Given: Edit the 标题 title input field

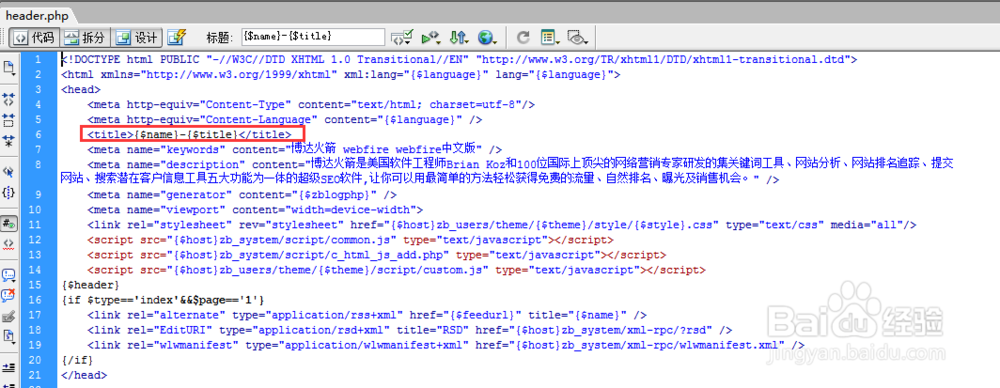Looking at the screenshot, I should click(312, 37).
